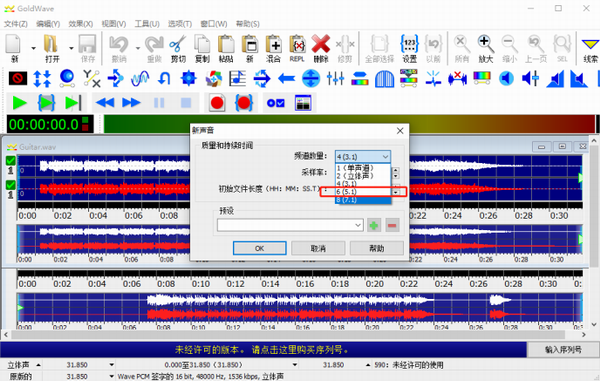Open the 工具(U) menu
Viewport: 600px width, 381px height.
coord(147,24)
